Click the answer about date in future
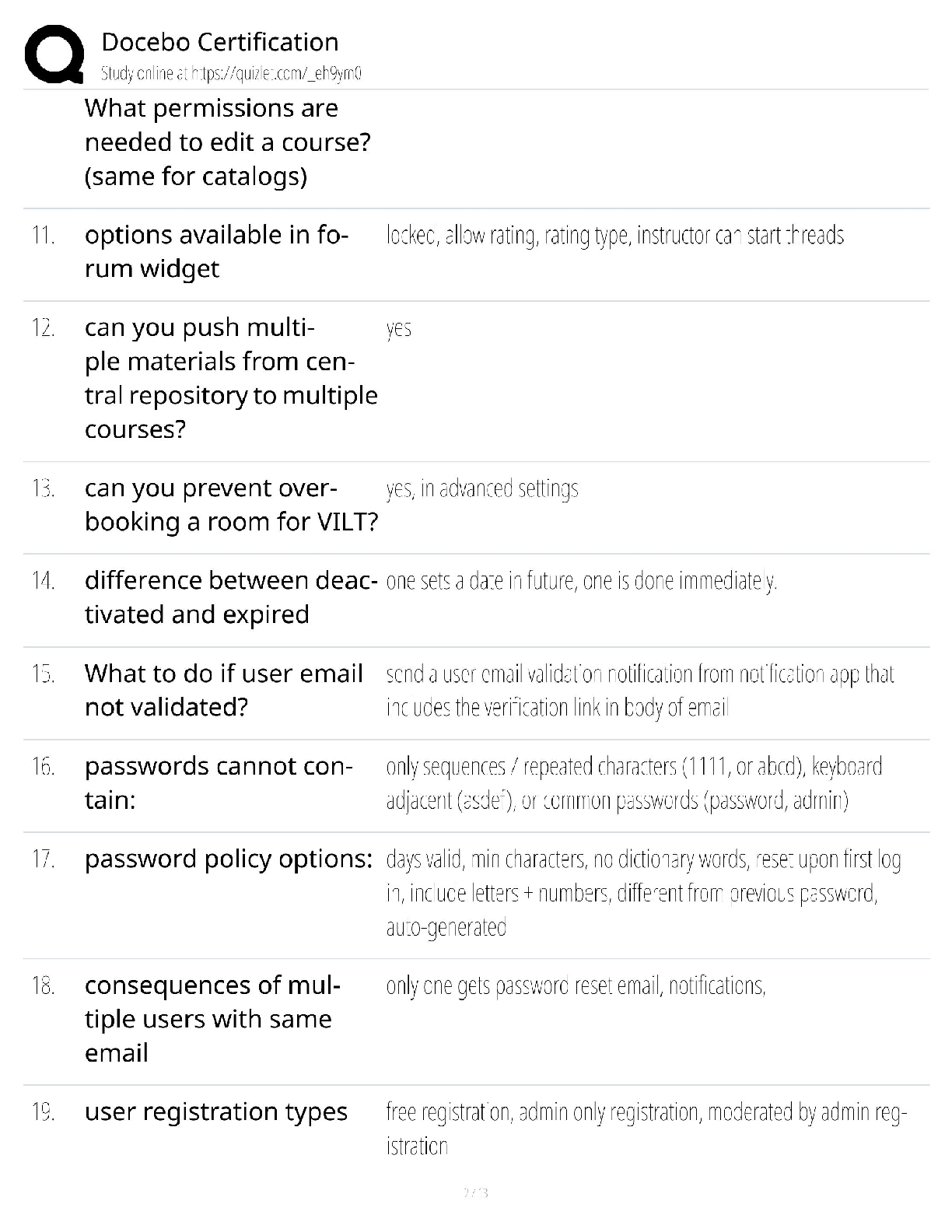The height and width of the screenshot is (1232, 952). click(x=581, y=582)
